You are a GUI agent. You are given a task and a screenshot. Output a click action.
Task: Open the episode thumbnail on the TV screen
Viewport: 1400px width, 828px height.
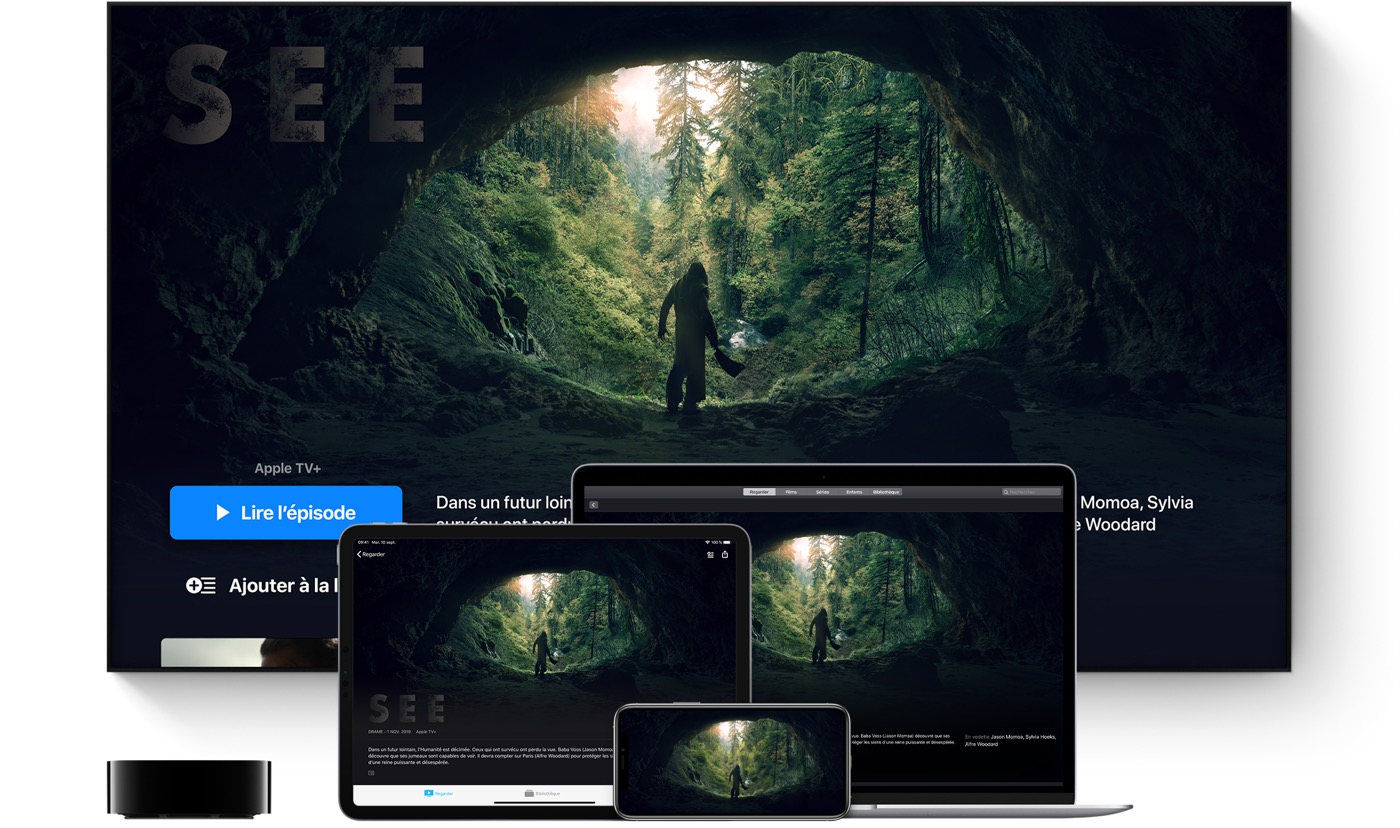click(250, 653)
